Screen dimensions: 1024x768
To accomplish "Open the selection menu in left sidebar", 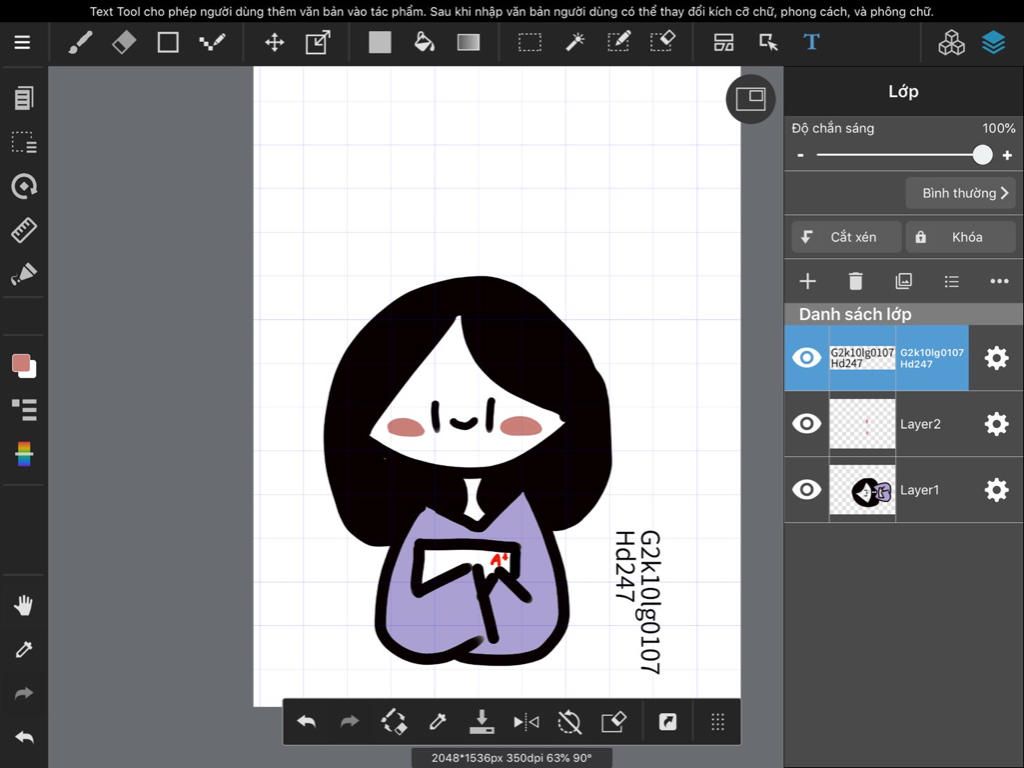I will [x=24, y=142].
